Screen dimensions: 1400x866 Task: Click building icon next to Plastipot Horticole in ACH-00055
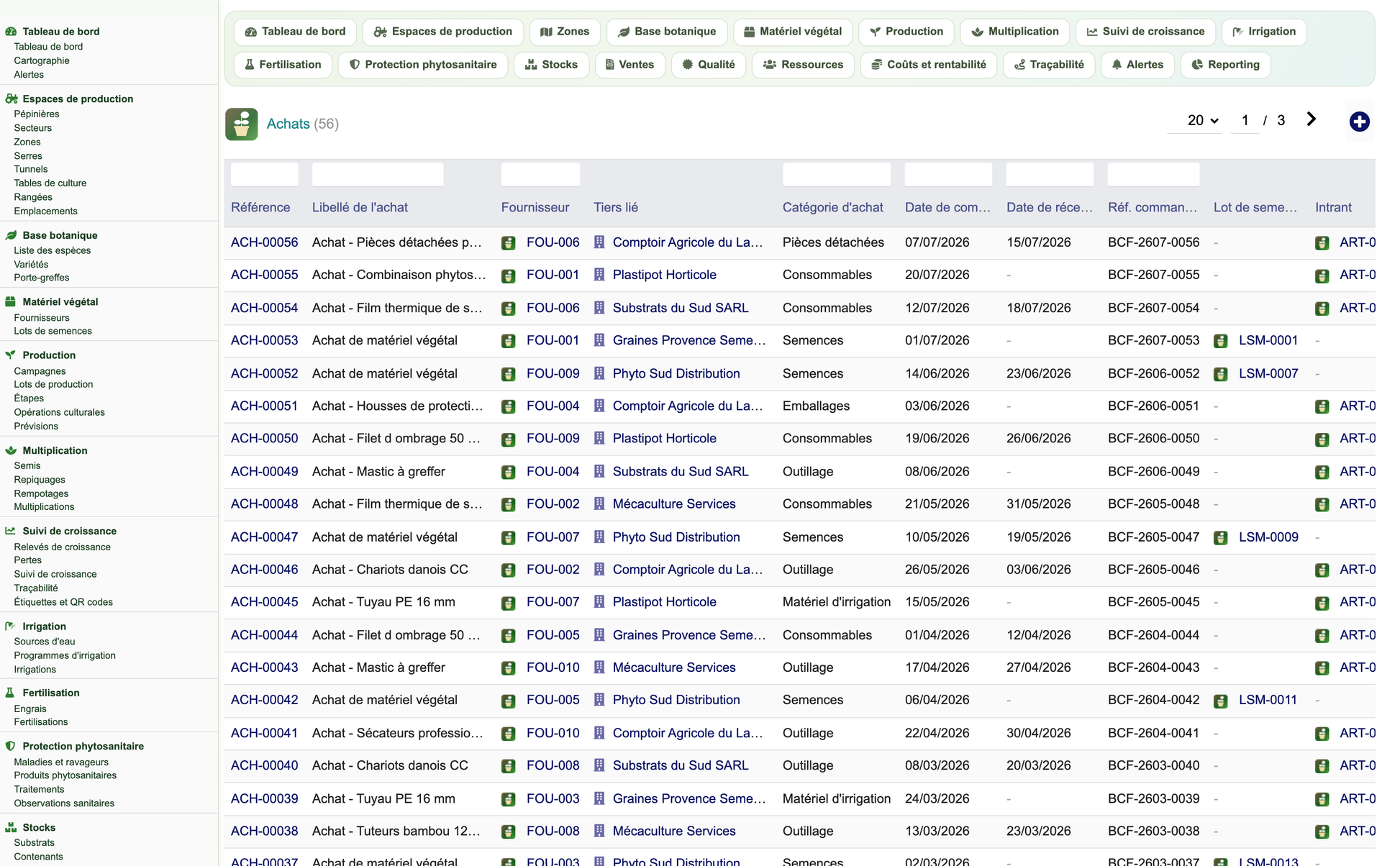(599, 275)
